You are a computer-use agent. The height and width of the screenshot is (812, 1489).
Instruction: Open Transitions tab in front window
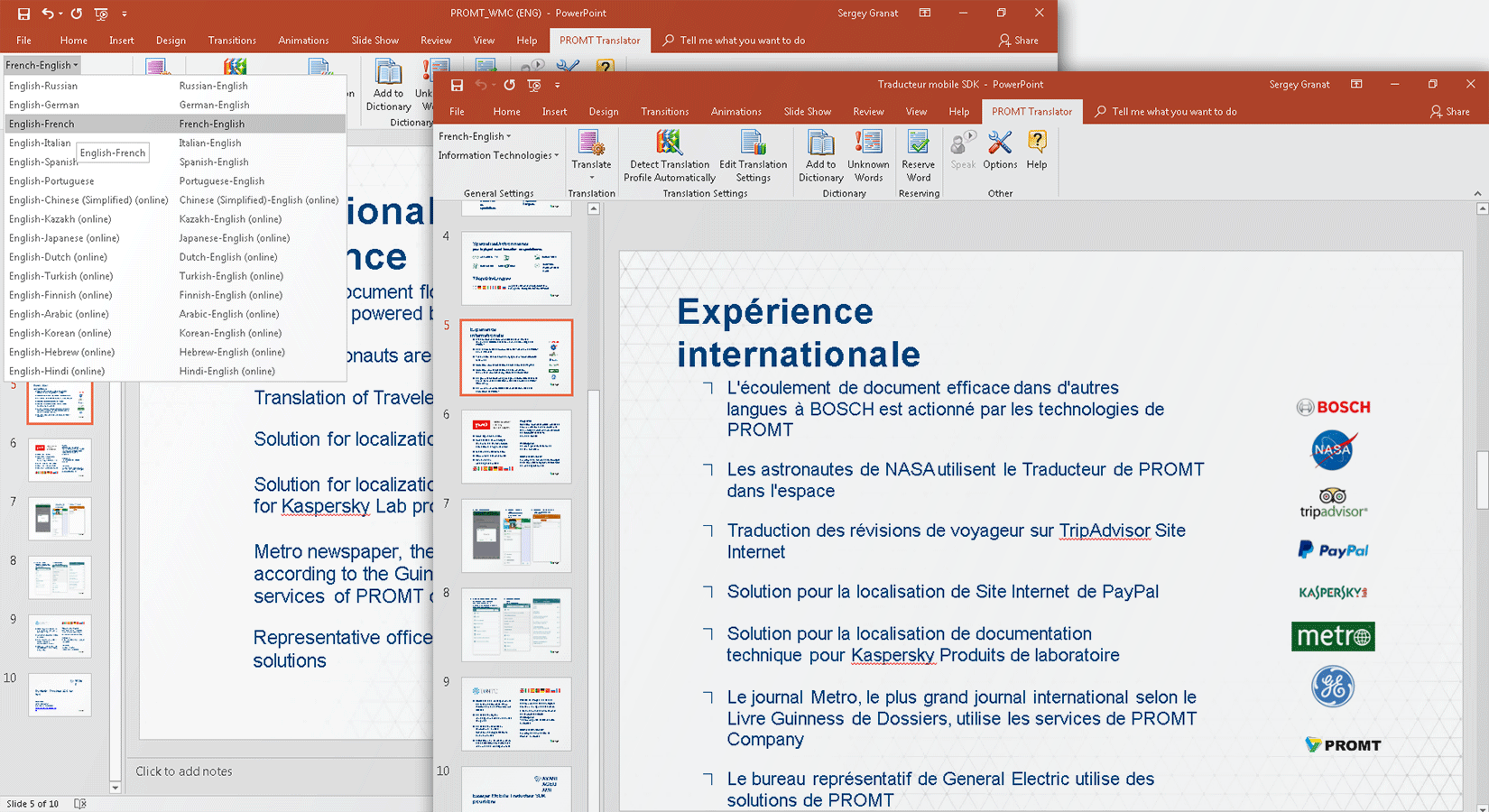(x=665, y=112)
